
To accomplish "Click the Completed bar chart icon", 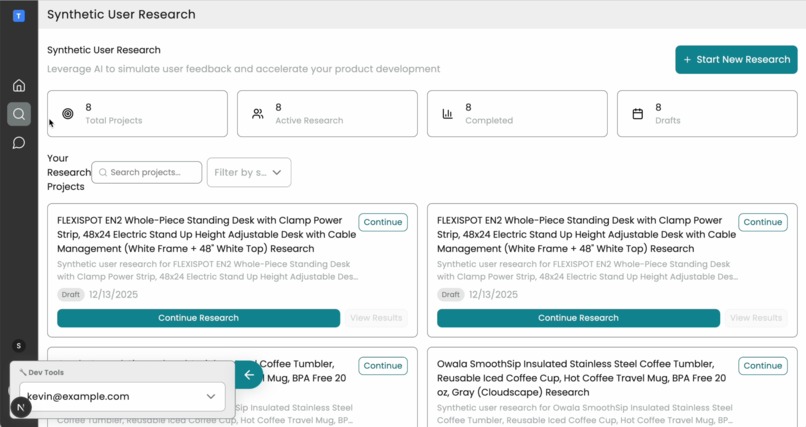I will (448, 114).
